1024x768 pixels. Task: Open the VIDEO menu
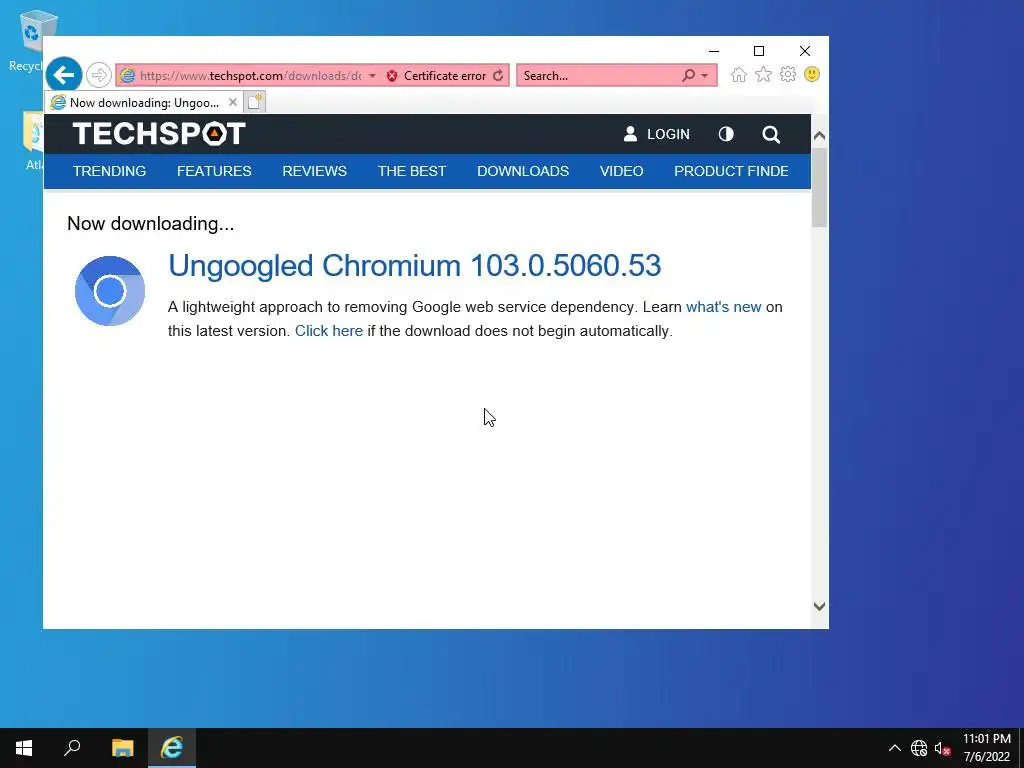[622, 171]
